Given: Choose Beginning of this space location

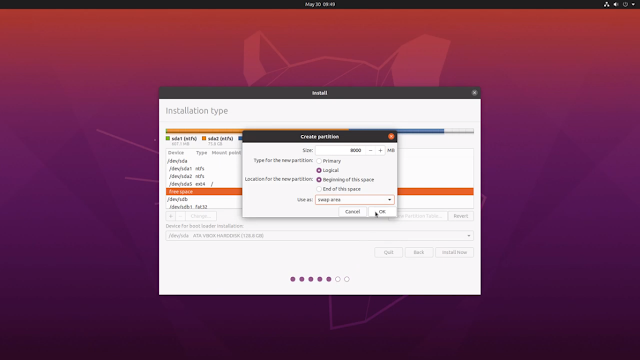Looking at the screenshot, I should (x=319, y=180).
